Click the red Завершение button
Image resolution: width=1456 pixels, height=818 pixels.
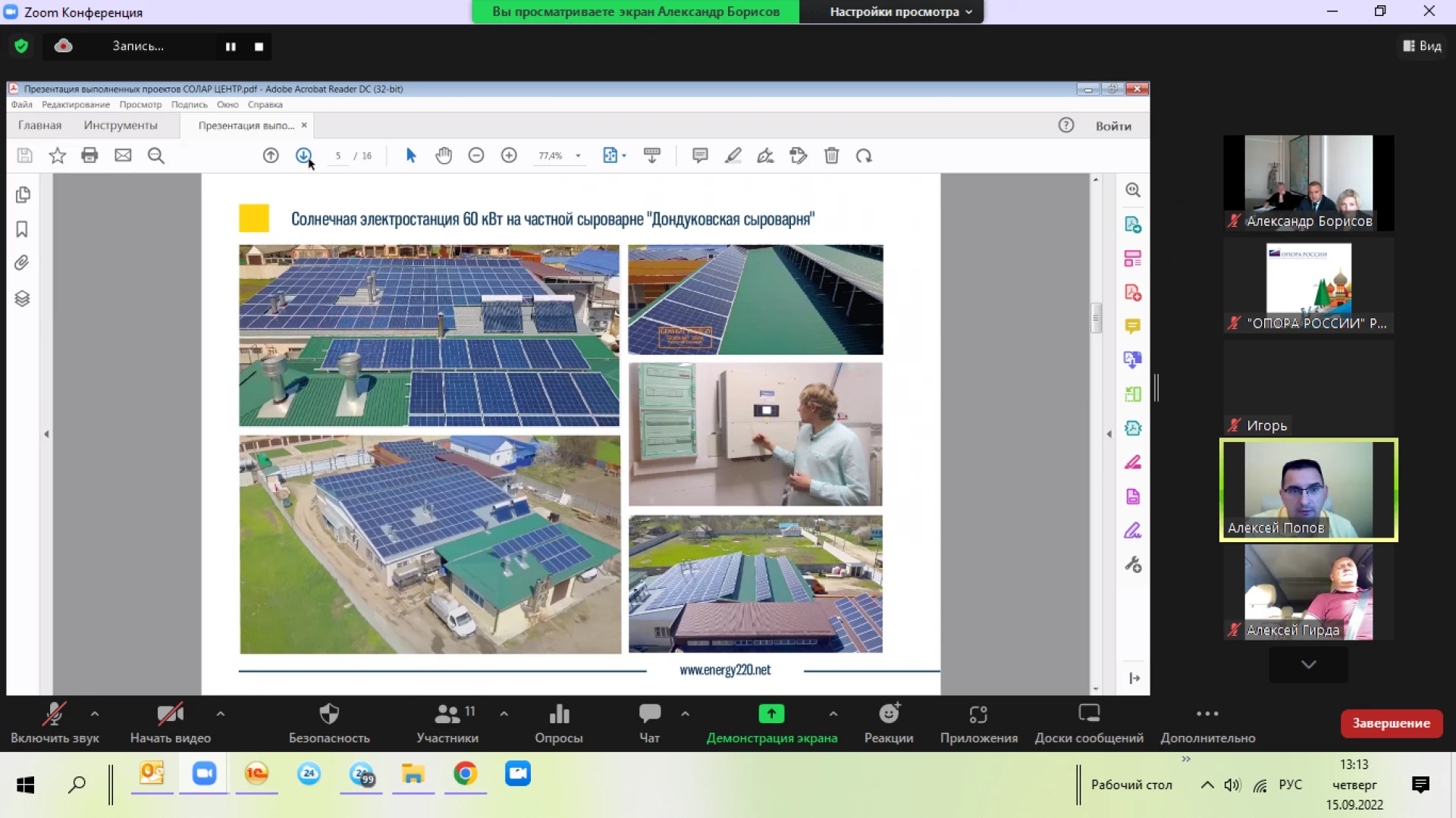click(1392, 722)
